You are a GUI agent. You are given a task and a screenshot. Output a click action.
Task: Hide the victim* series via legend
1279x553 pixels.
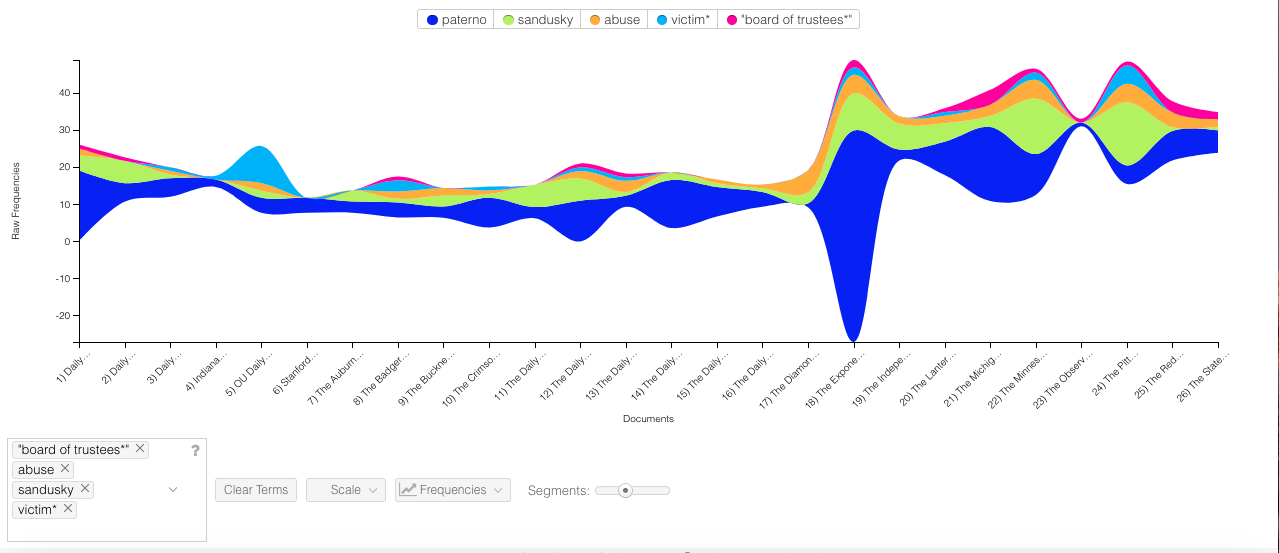point(682,20)
